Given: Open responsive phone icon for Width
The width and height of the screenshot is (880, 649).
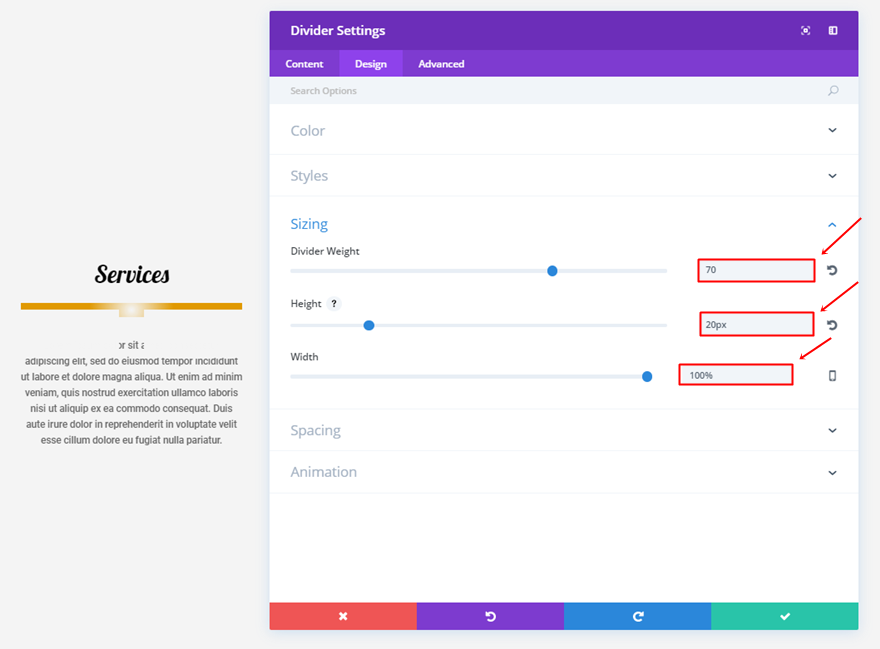Looking at the screenshot, I should point(832,376).
